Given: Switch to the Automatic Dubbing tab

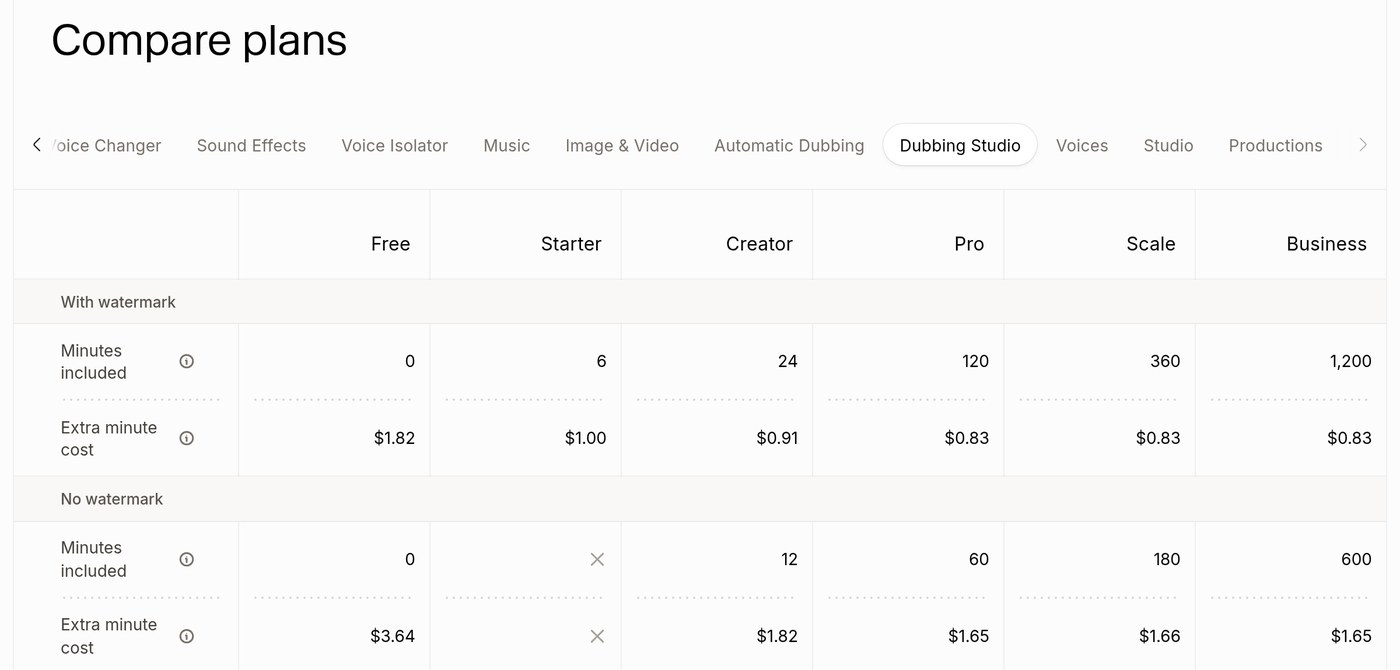Looking at the screenshot, I should click(789, 146).
